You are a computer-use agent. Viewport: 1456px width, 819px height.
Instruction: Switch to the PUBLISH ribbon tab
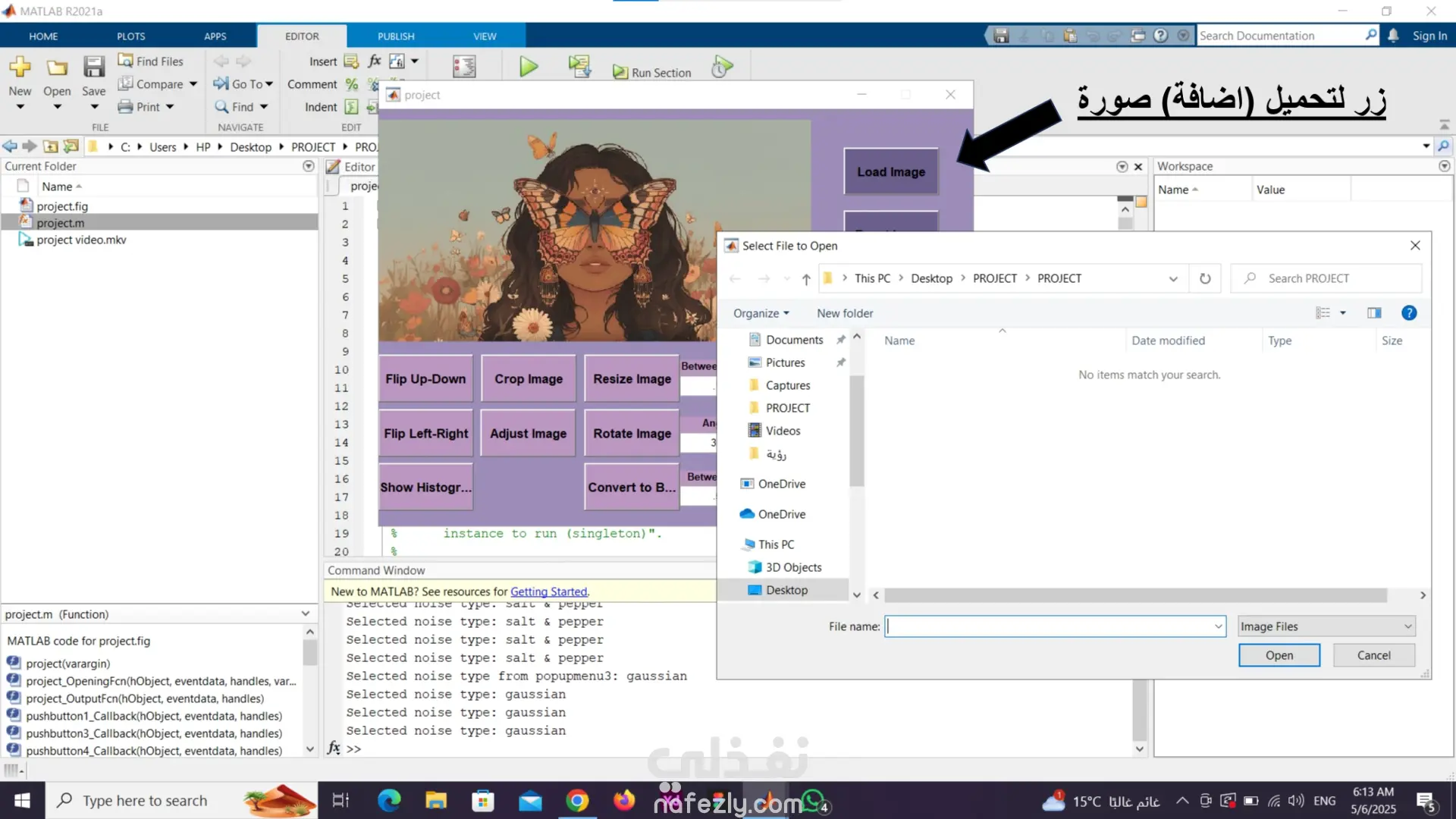(396, 36)
